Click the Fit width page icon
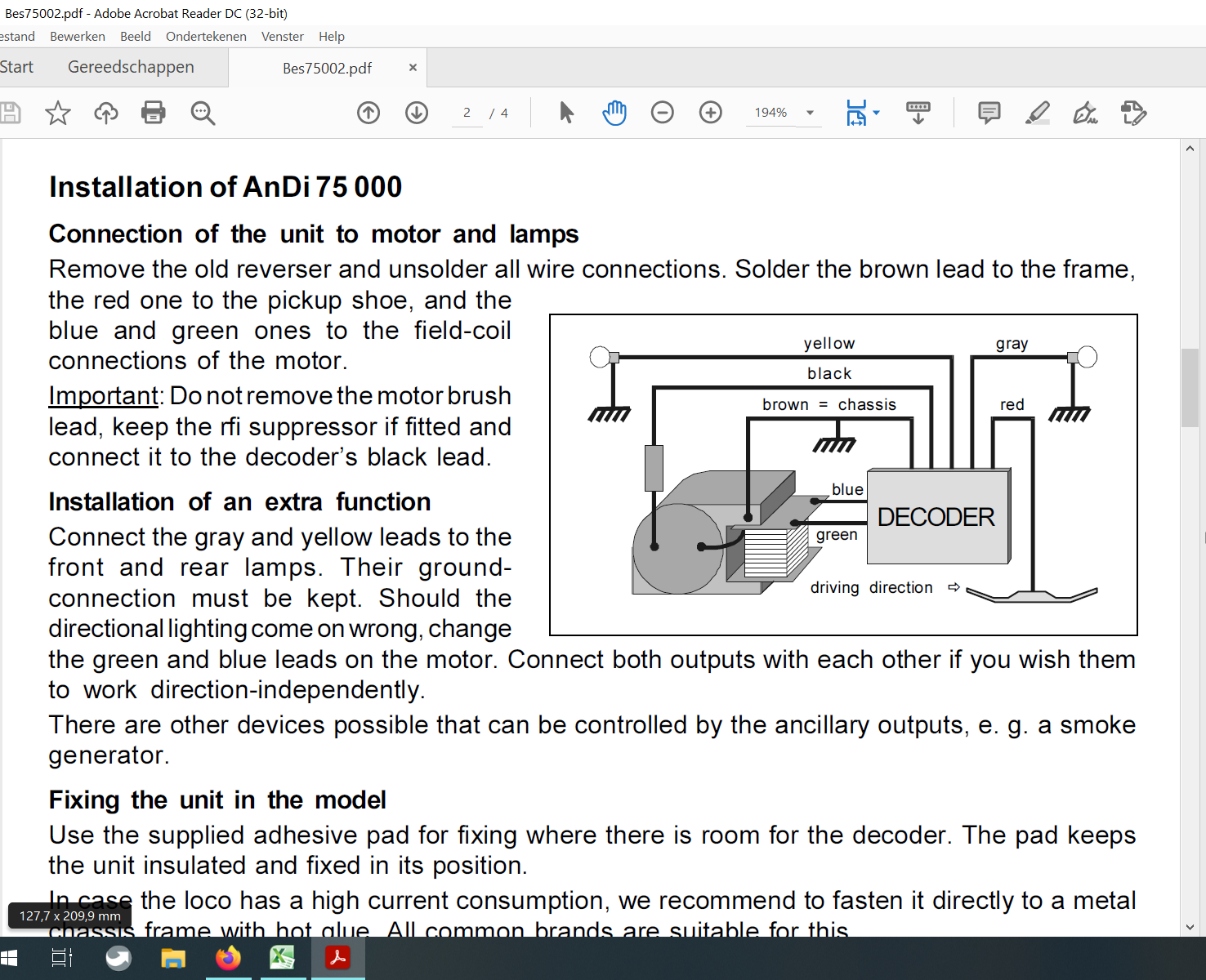The width and height of the screenshot is (1206, 980). [x=855, y=113]
